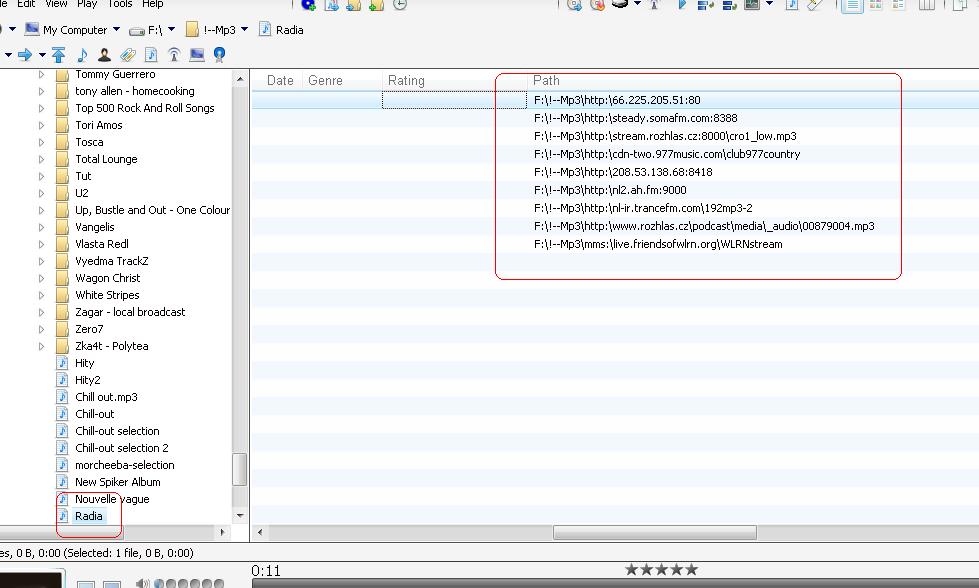
Task: Sort by the Genre column header
Action: [x=325, y=80]
